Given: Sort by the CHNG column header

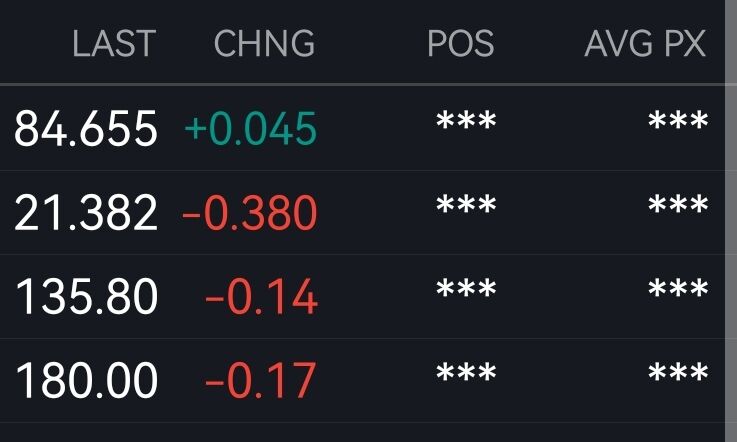Looking at the screenshot, I should click(264, 43).
